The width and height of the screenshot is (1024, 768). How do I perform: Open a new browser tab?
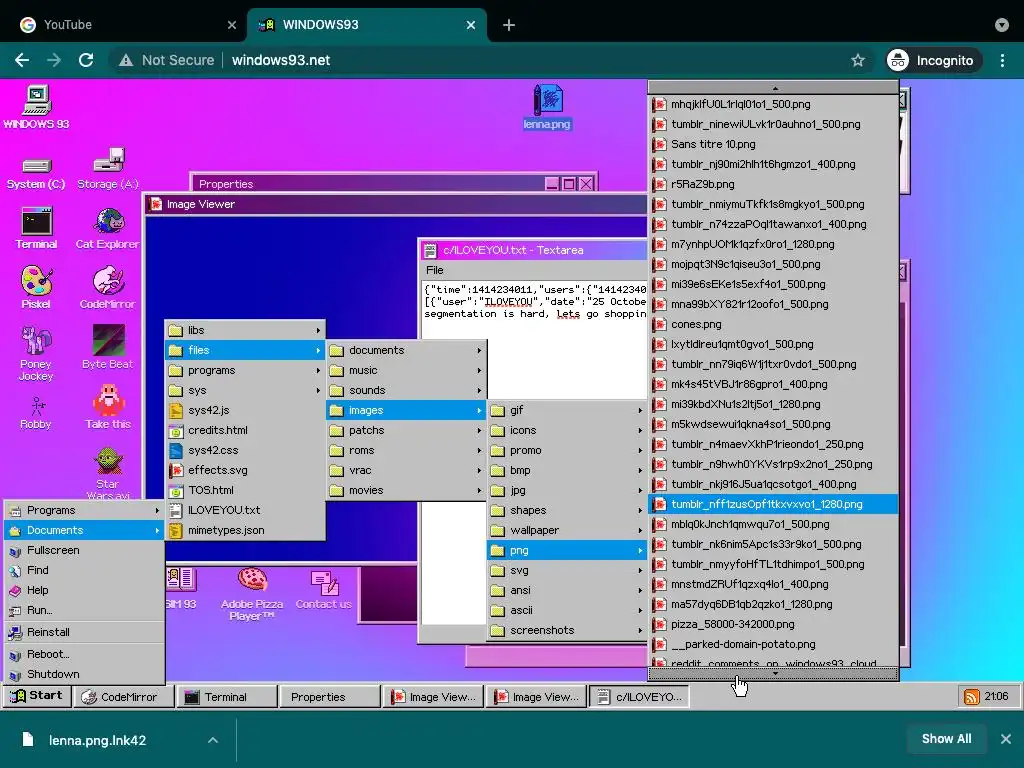click(509, 25)
